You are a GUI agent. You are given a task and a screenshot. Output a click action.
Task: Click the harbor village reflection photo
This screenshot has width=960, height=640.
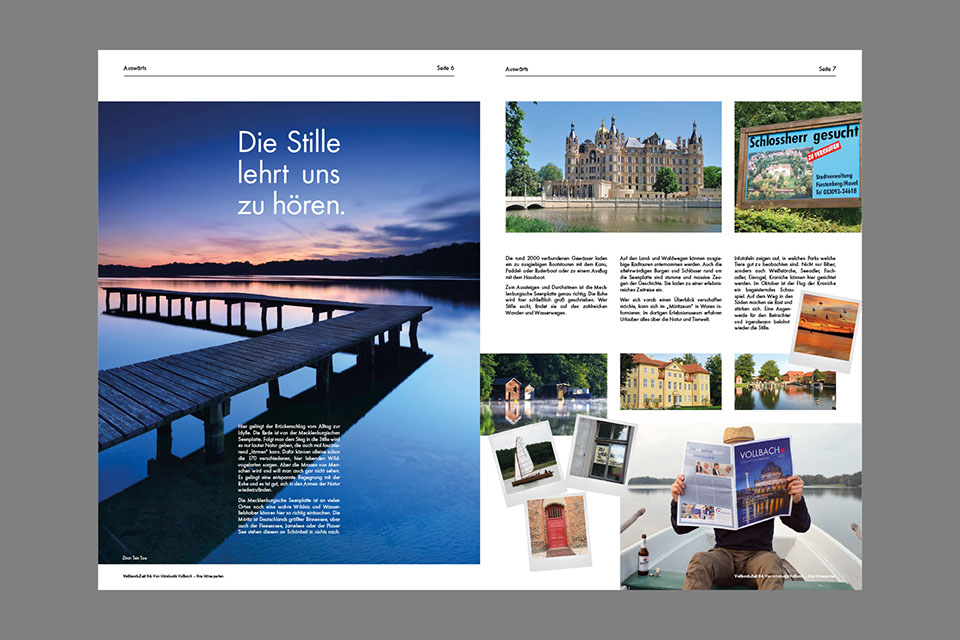point(784,381)
